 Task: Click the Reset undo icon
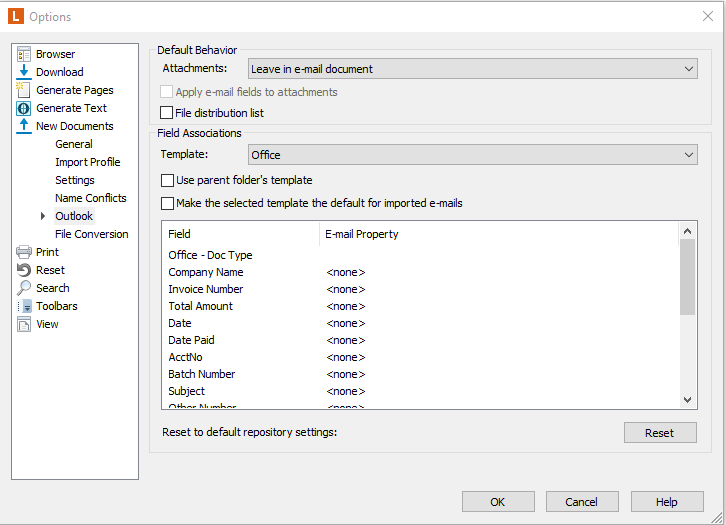(24, 270)
